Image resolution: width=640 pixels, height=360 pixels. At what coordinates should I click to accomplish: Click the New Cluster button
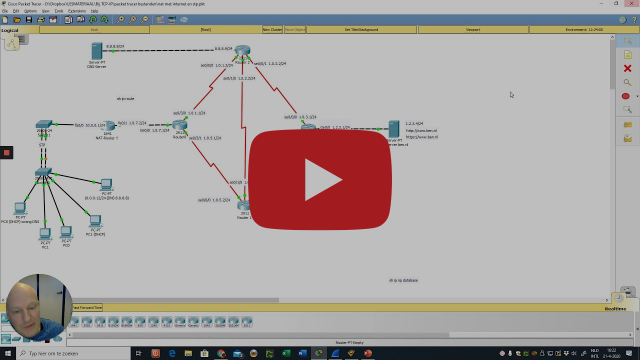pyautogui.click(x=272, y=30)
